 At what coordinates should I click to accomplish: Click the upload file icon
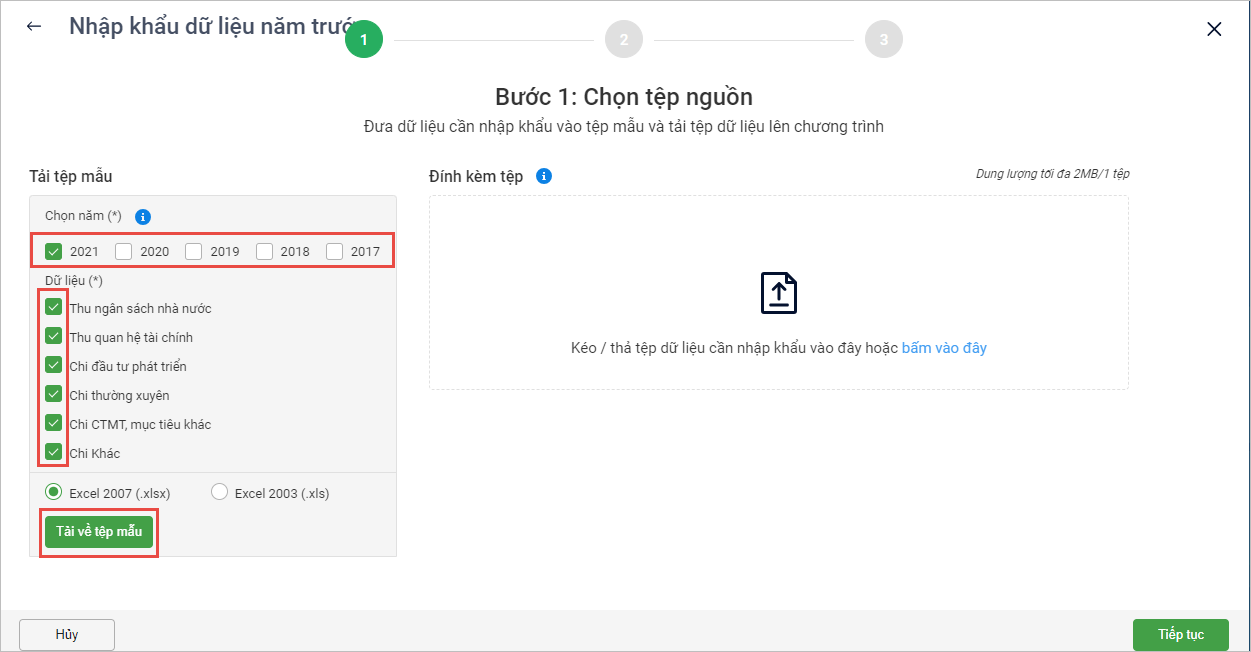[779, 293]
